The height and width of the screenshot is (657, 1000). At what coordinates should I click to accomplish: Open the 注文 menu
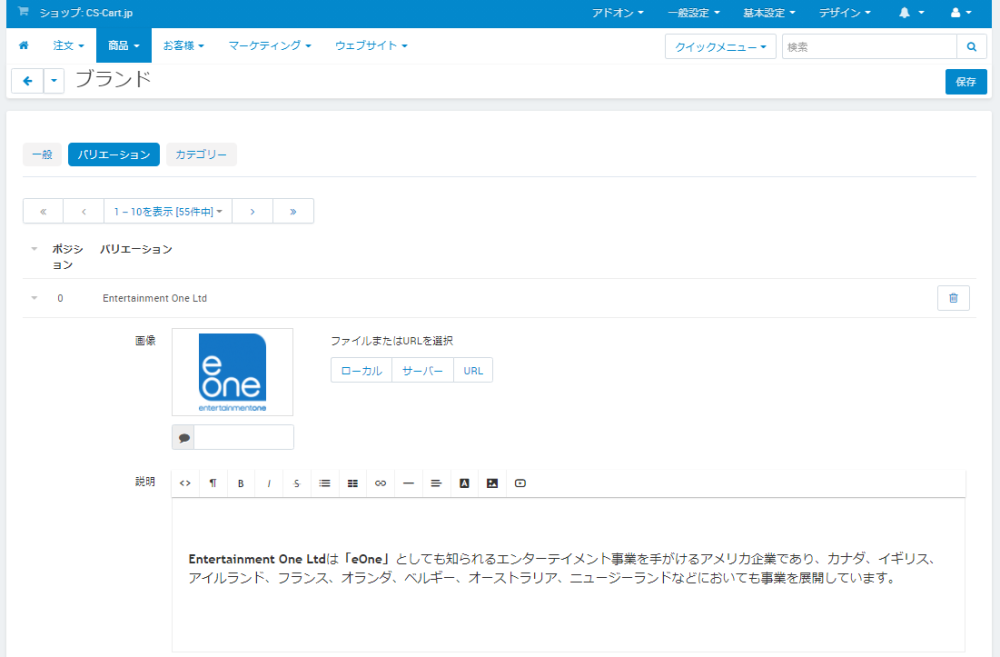68,45
